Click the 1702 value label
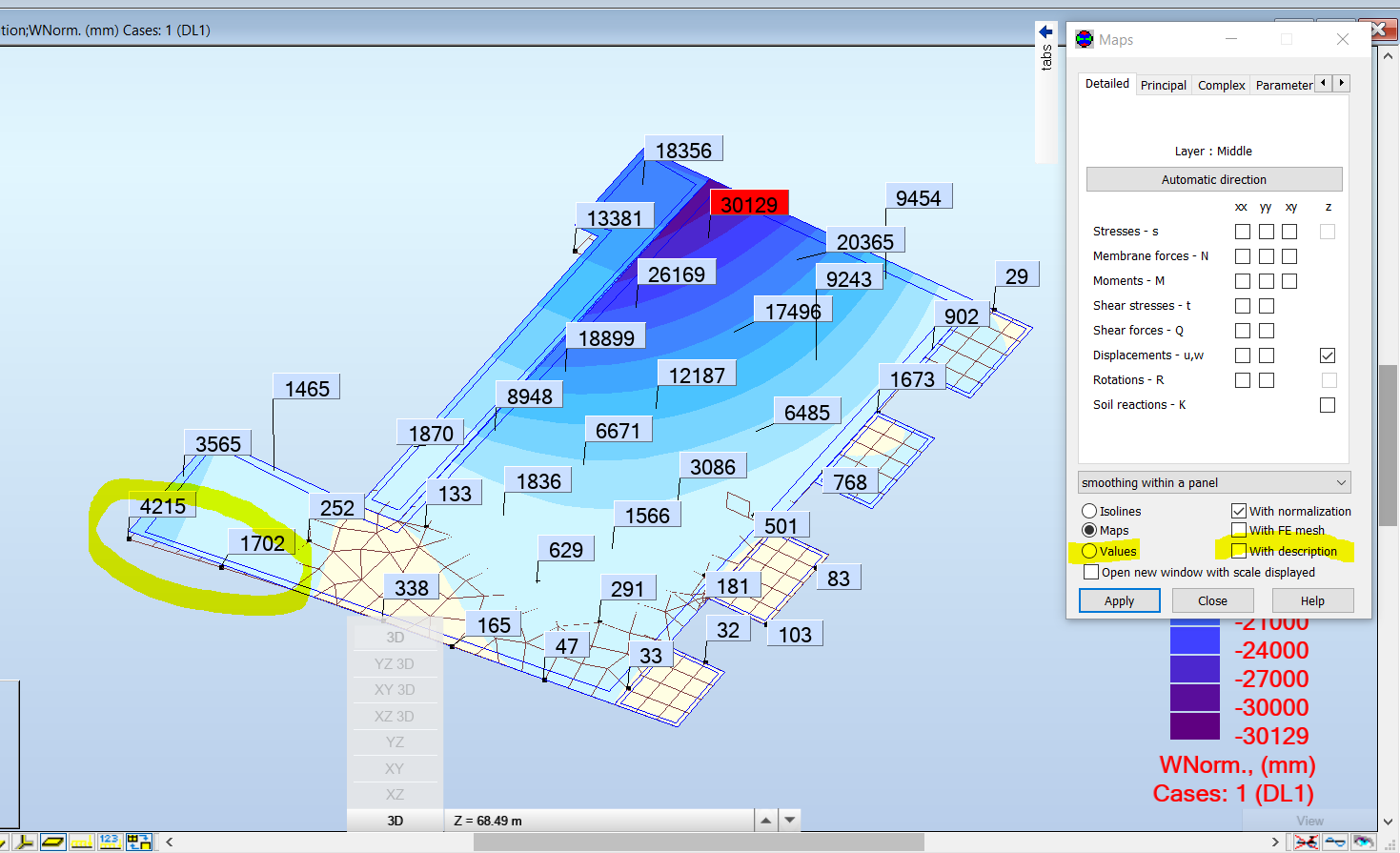 [262, 543]
